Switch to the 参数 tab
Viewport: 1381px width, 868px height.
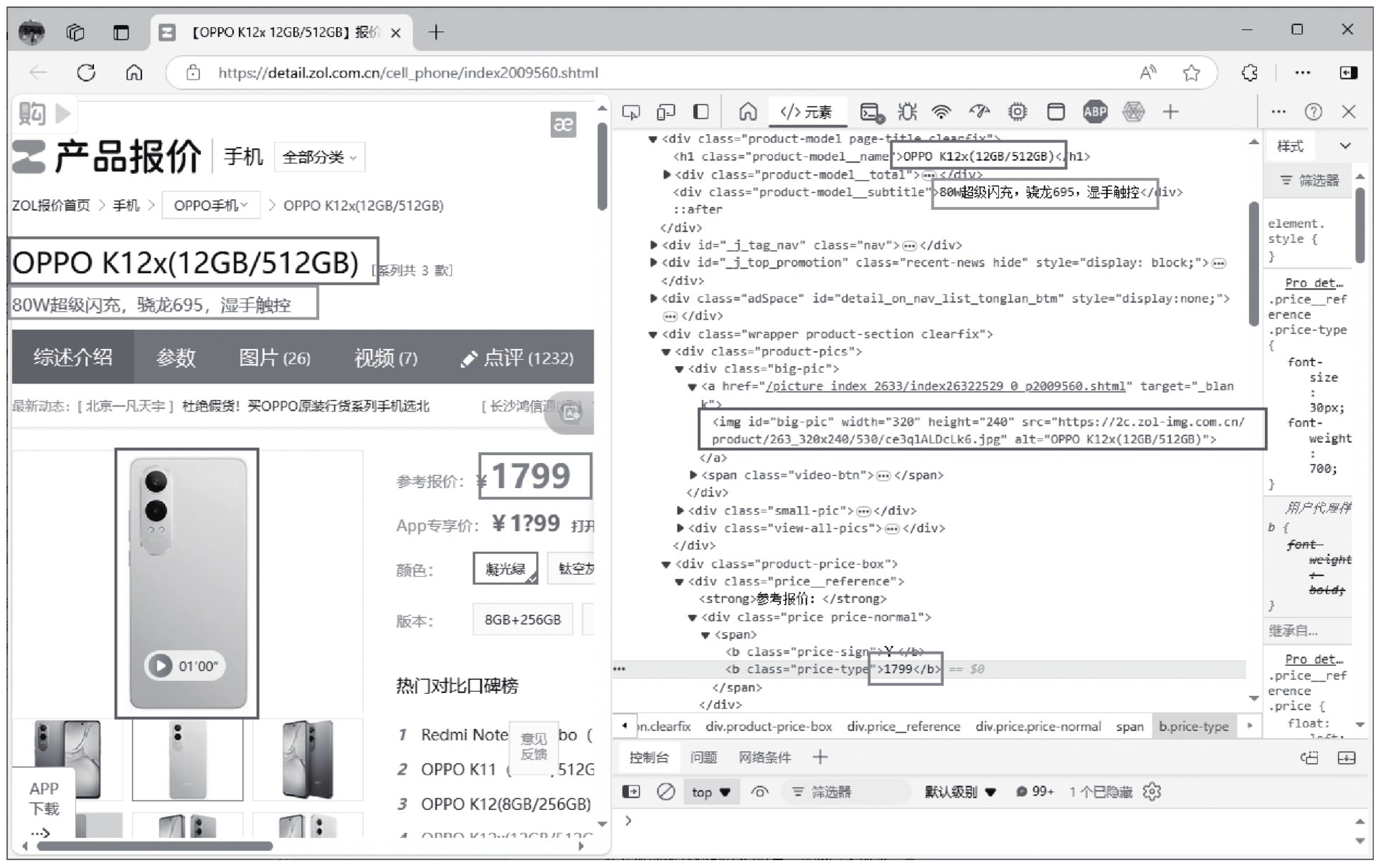[176, 357]
